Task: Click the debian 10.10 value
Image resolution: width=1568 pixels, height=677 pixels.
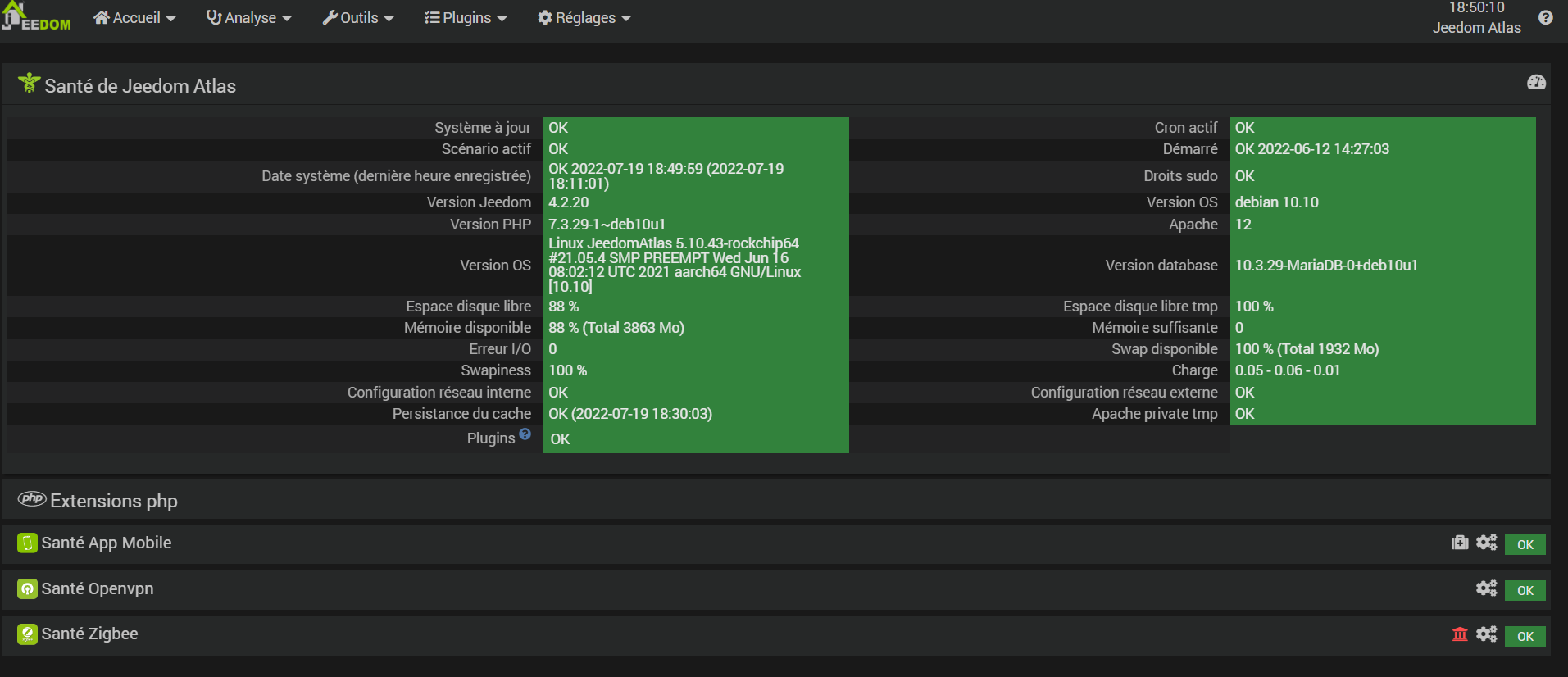Action: [1277, 202]
